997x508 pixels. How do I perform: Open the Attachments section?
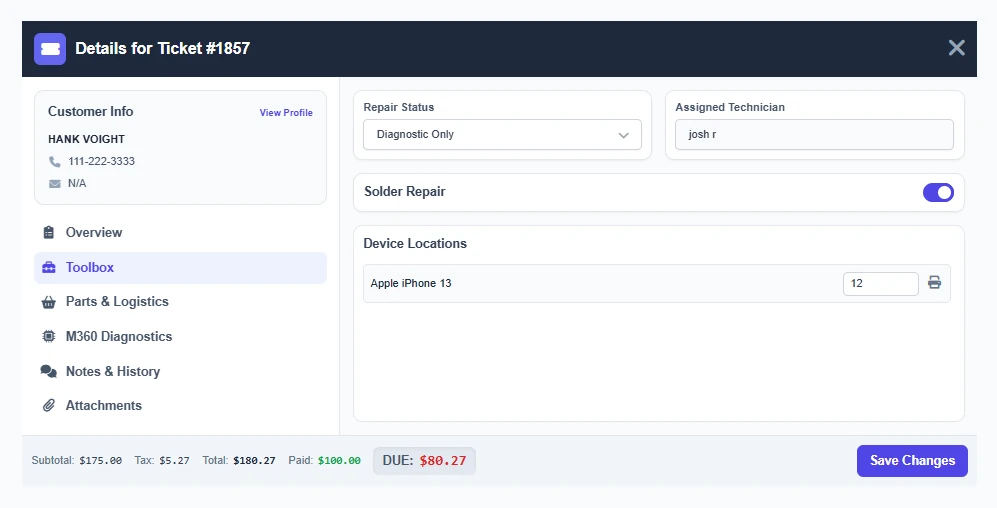coord(181,406)
